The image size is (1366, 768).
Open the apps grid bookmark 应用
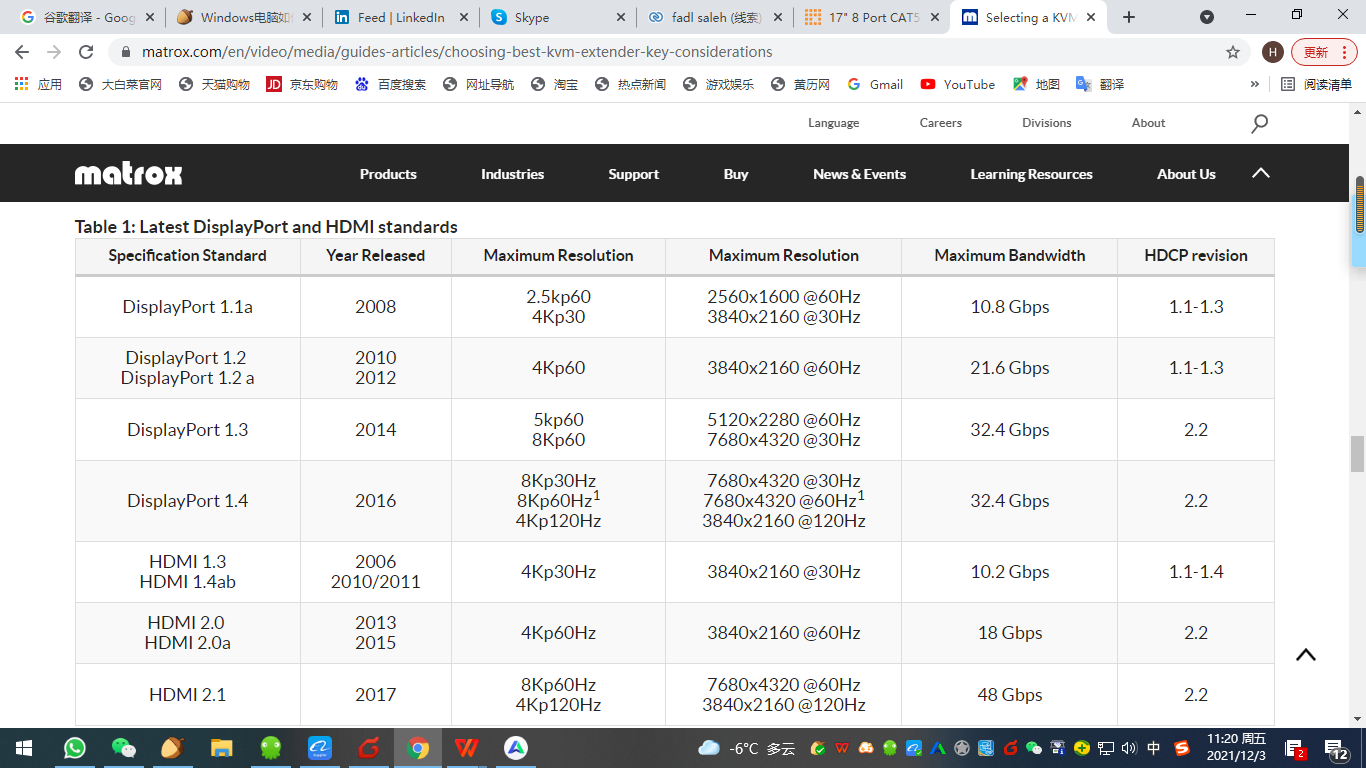coord(38,85)
